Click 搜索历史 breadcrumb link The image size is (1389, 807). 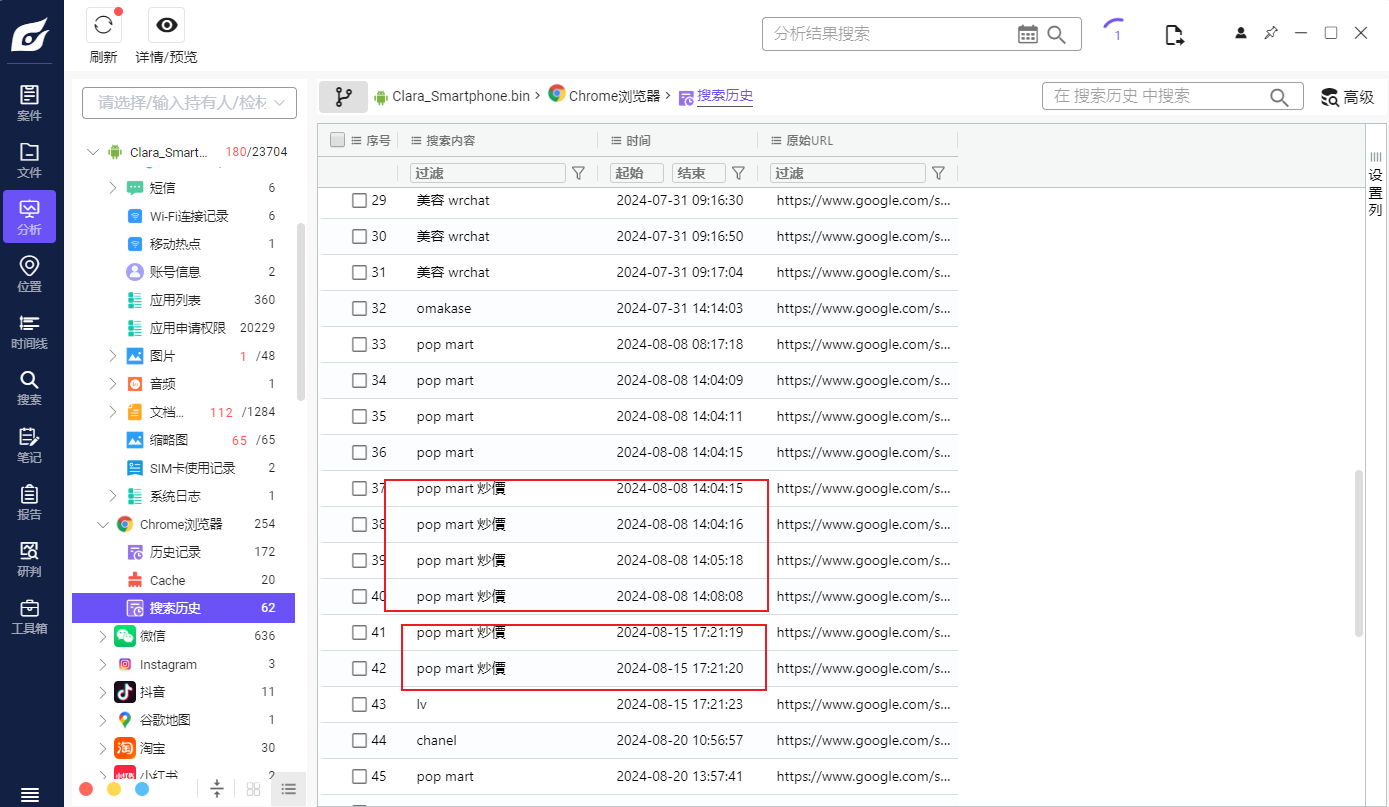(x=725, y=96)
